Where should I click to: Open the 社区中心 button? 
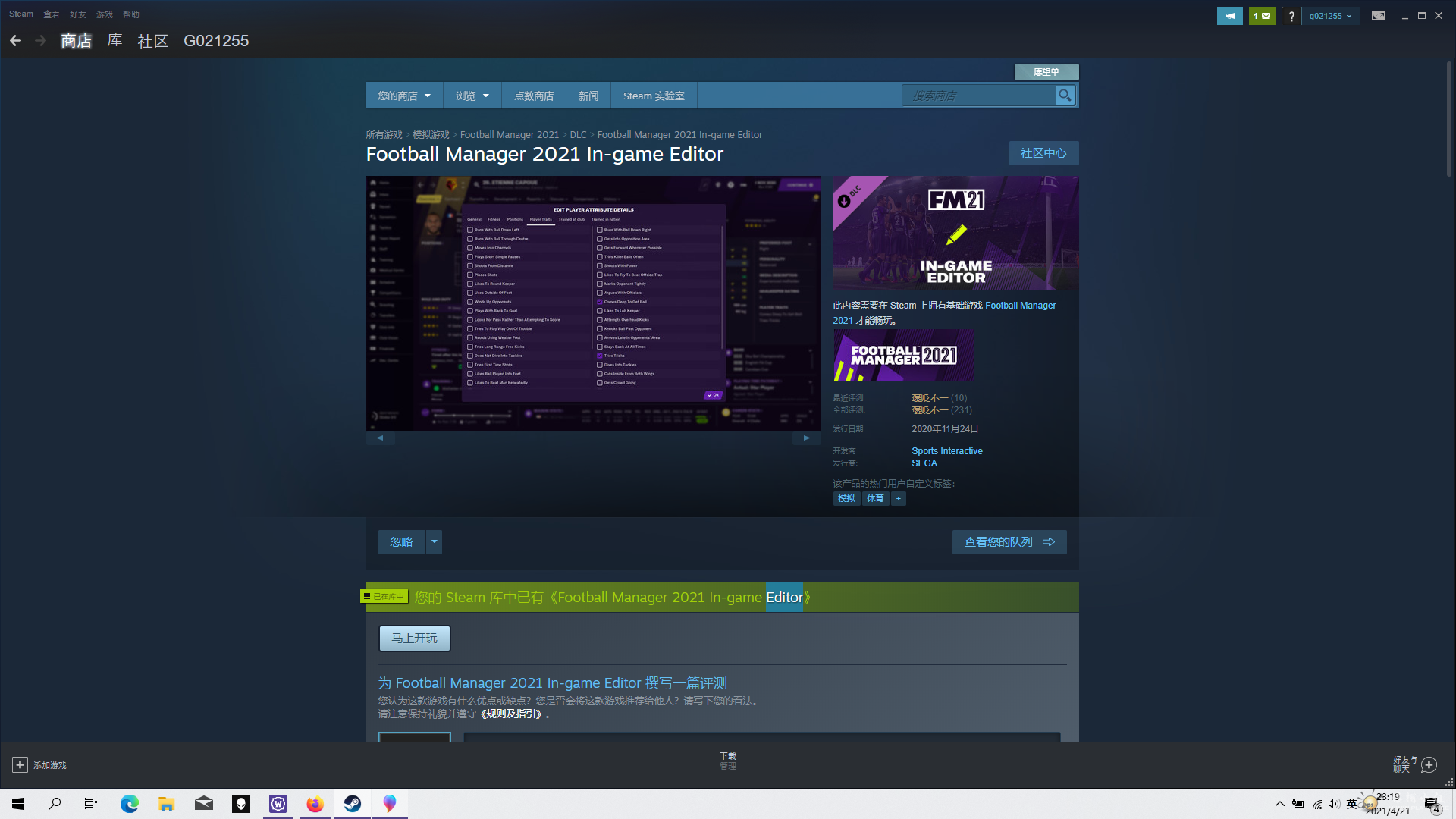click(1043, 153)
